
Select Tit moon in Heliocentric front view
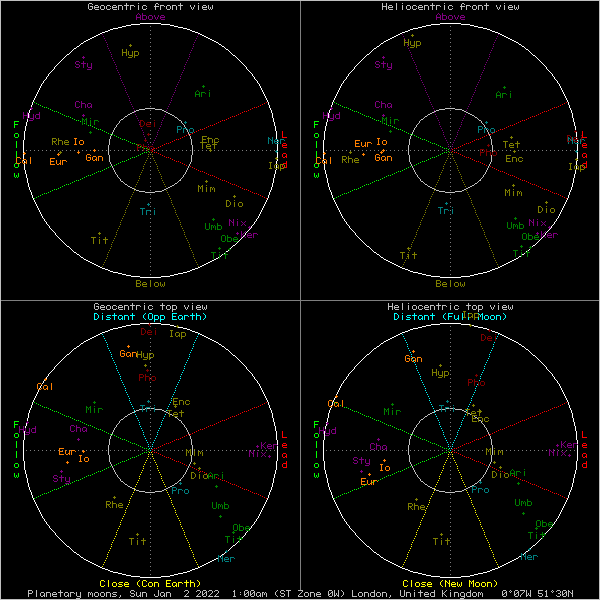(408, 255)
